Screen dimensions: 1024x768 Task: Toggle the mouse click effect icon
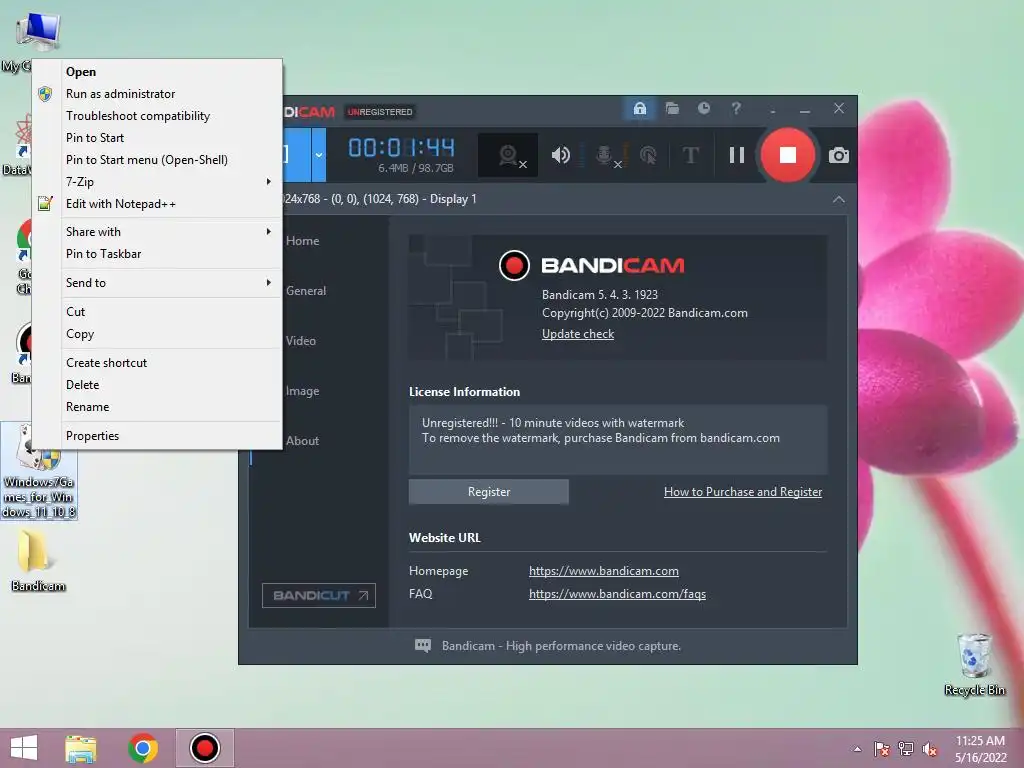pos(648,155)
